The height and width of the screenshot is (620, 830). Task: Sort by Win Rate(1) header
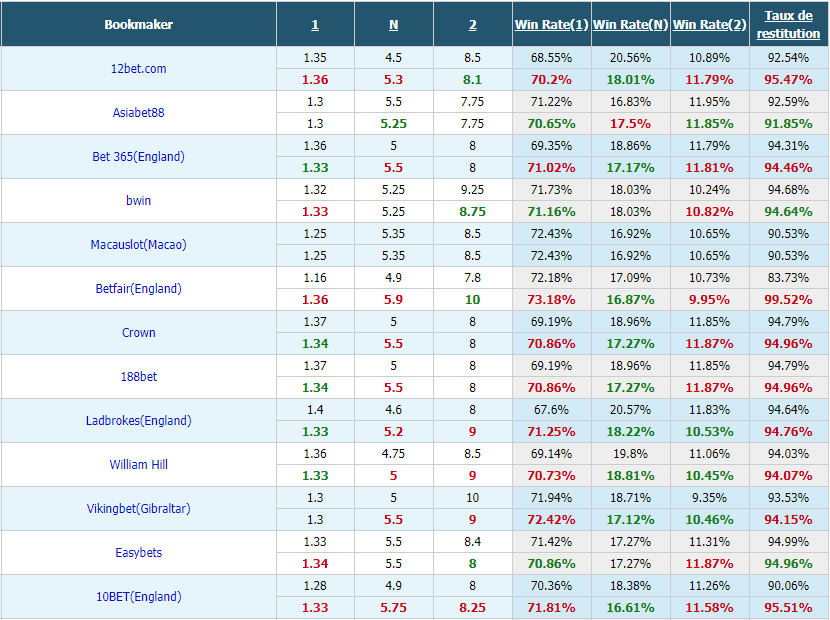click(x=552, y=25)
